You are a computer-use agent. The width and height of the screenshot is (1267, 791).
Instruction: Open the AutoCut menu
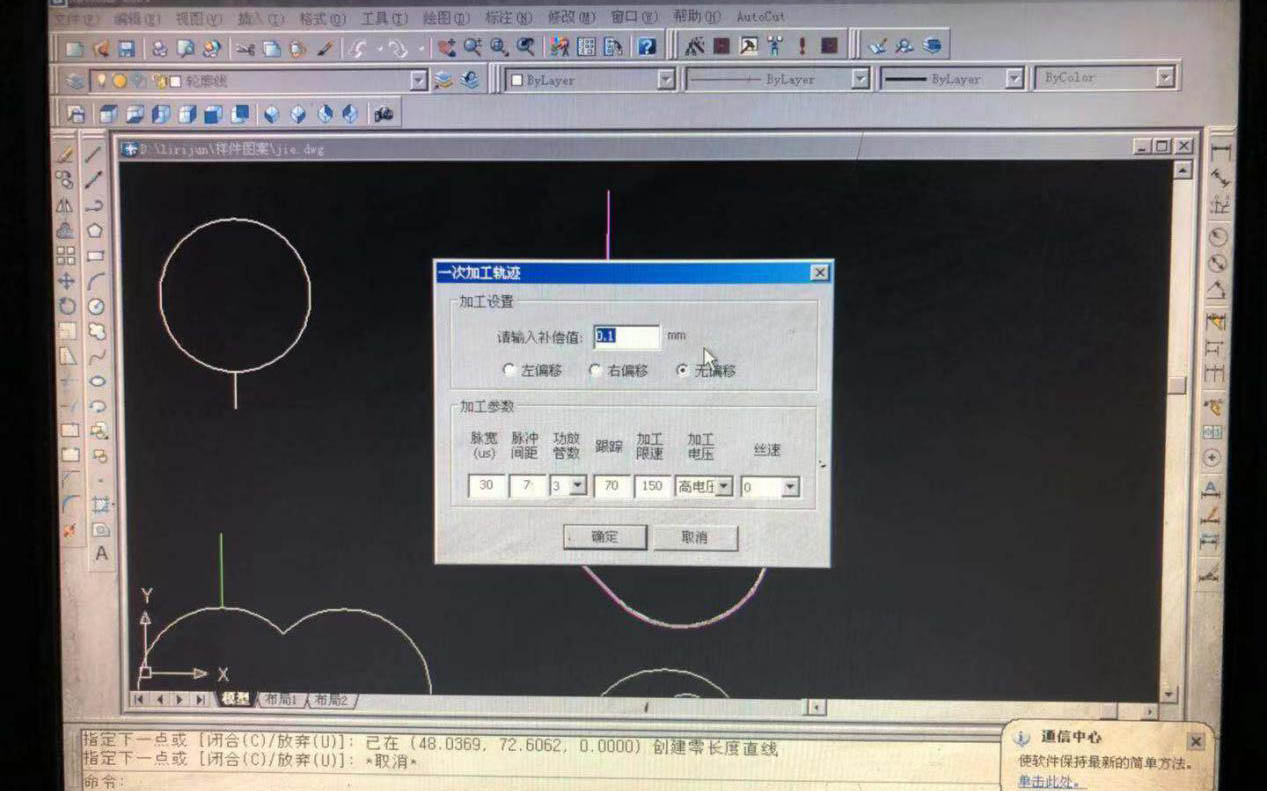coord(760,17)
